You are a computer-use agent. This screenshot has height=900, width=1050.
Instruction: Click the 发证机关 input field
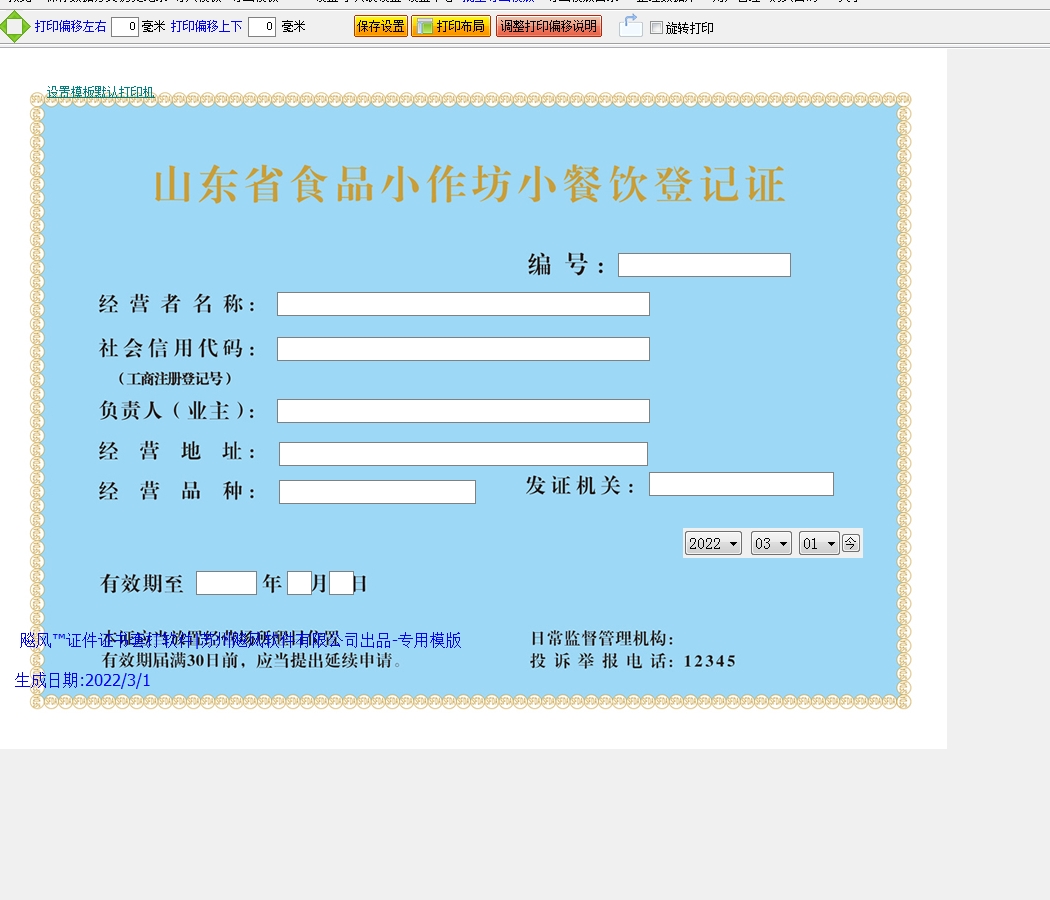pos(741,484)
